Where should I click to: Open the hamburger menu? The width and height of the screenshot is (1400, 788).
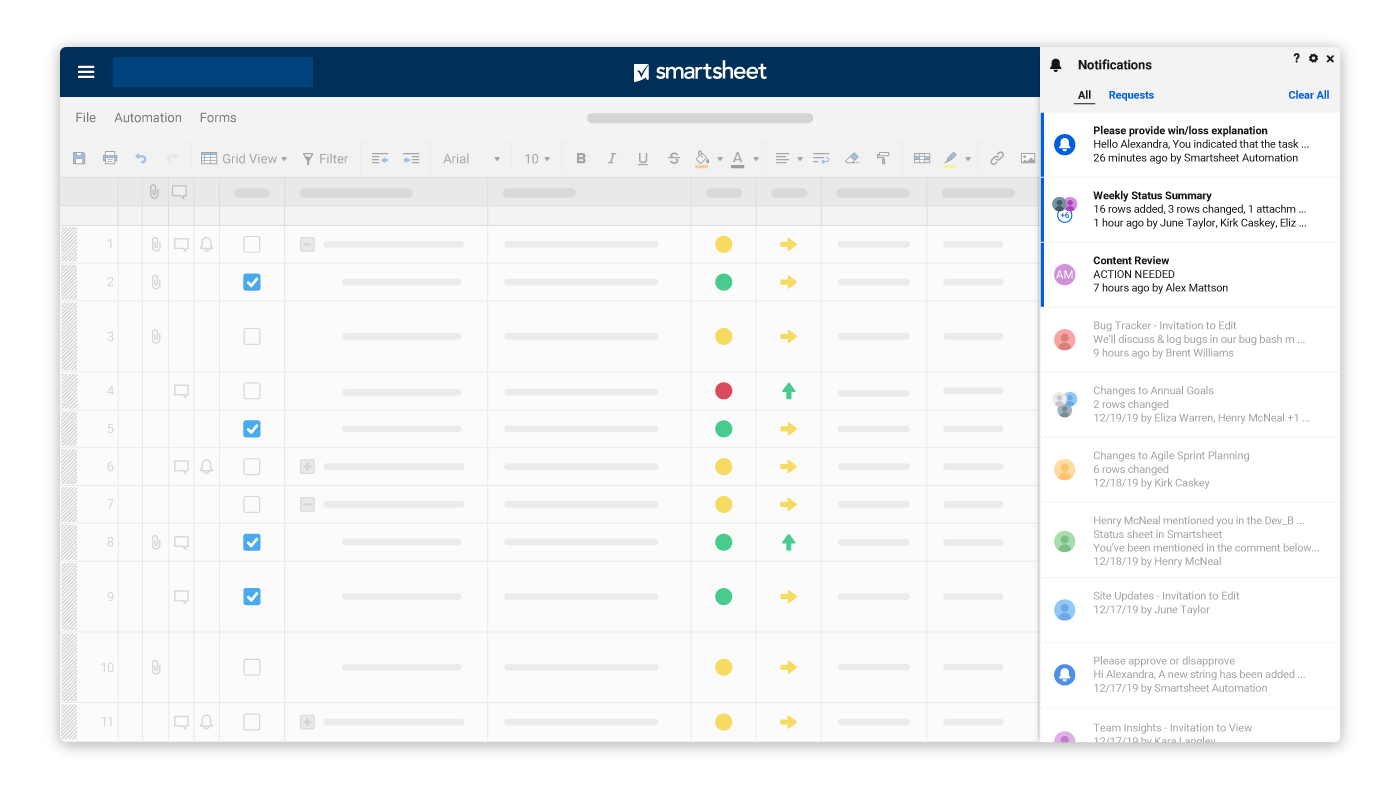[x=86, y=72]
